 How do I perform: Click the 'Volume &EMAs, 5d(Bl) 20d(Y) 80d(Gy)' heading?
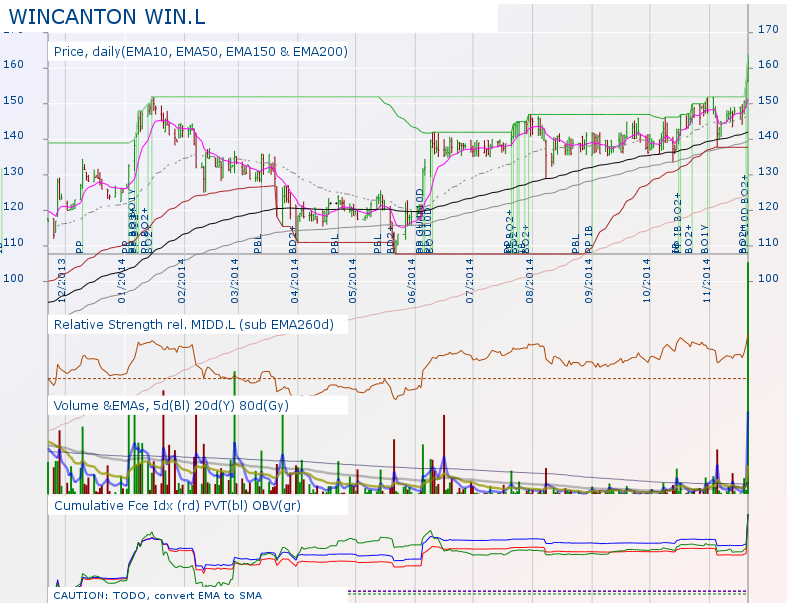[x=171, y=406]
